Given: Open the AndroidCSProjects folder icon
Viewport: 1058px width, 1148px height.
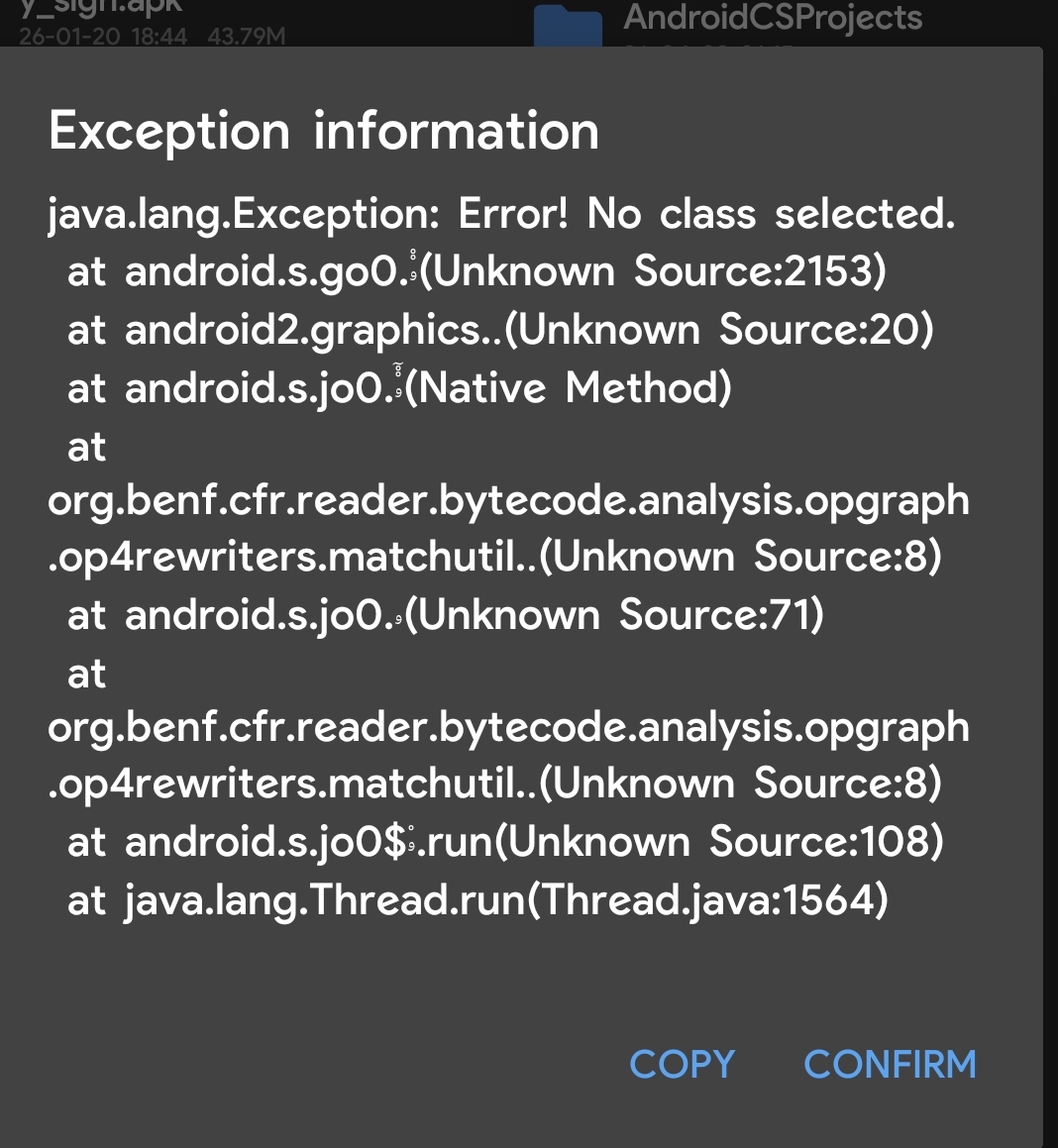Looking at the screenshot, I should pyautogui.click(x=568, y=24).
